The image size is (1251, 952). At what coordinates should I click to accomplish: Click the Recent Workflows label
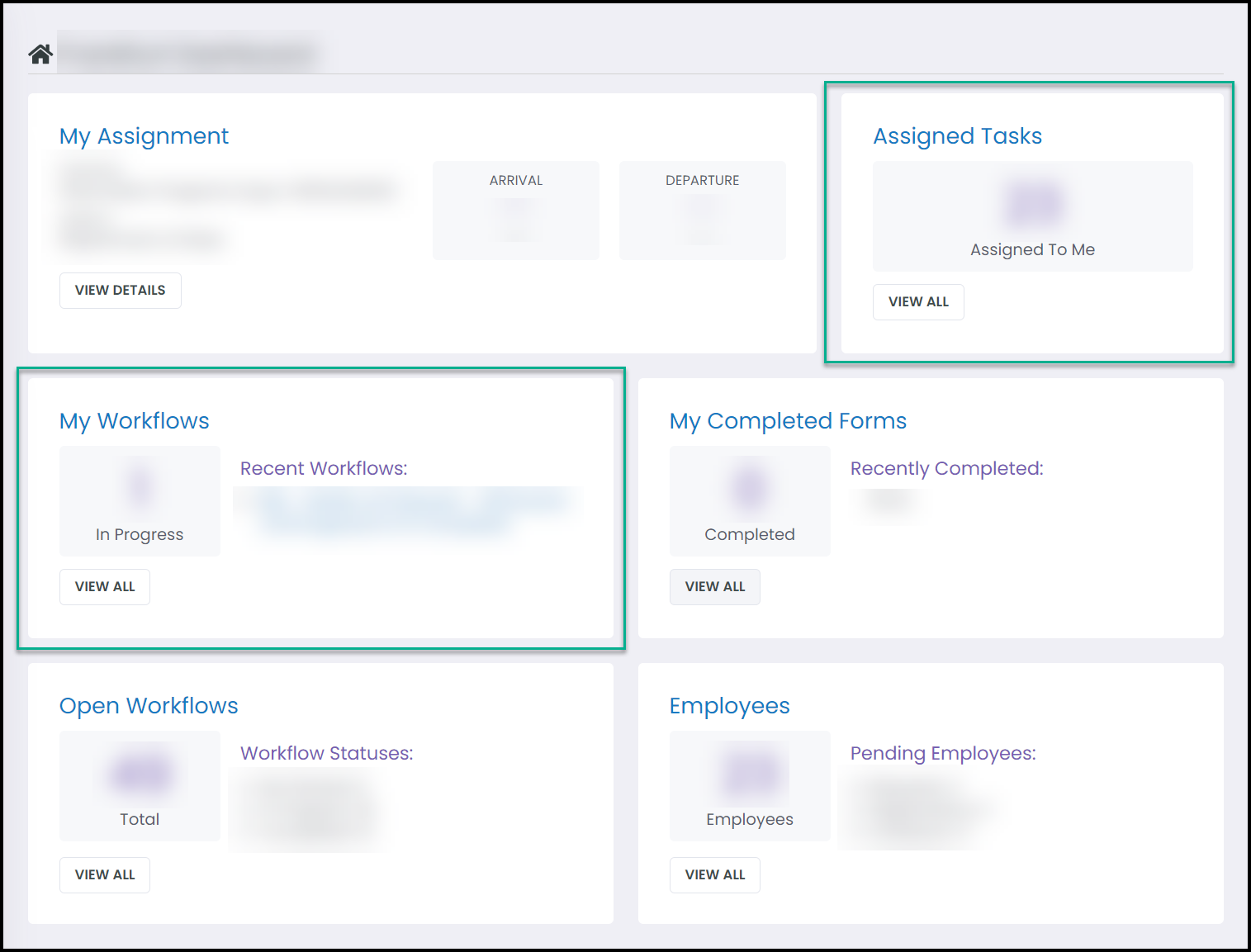coord(324,469)
